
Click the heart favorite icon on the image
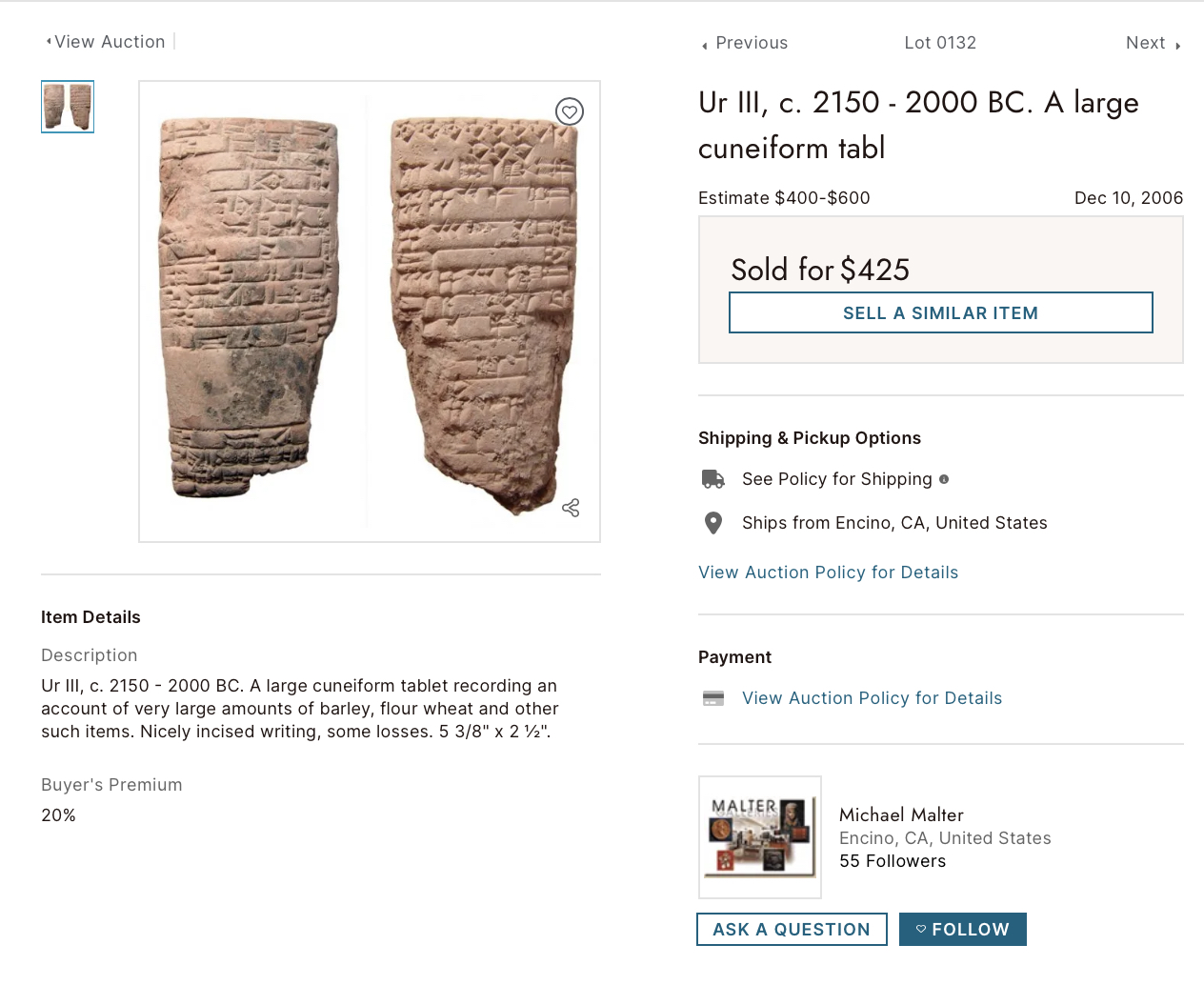click(570, 111)
